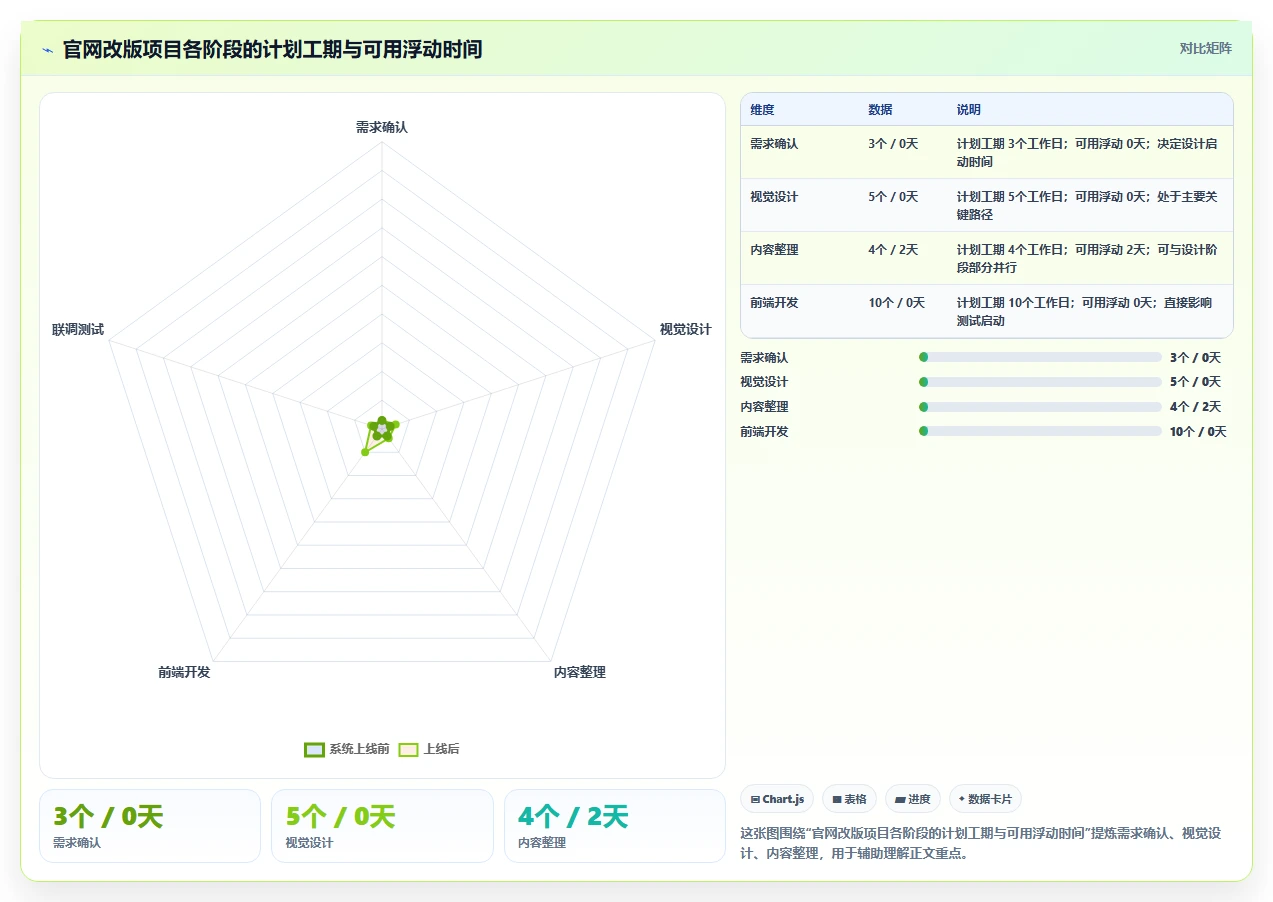Viewport: 1273px width, 902px height.
Task: Click the chart title 官网改版项目各阶段
Action: 272,49
